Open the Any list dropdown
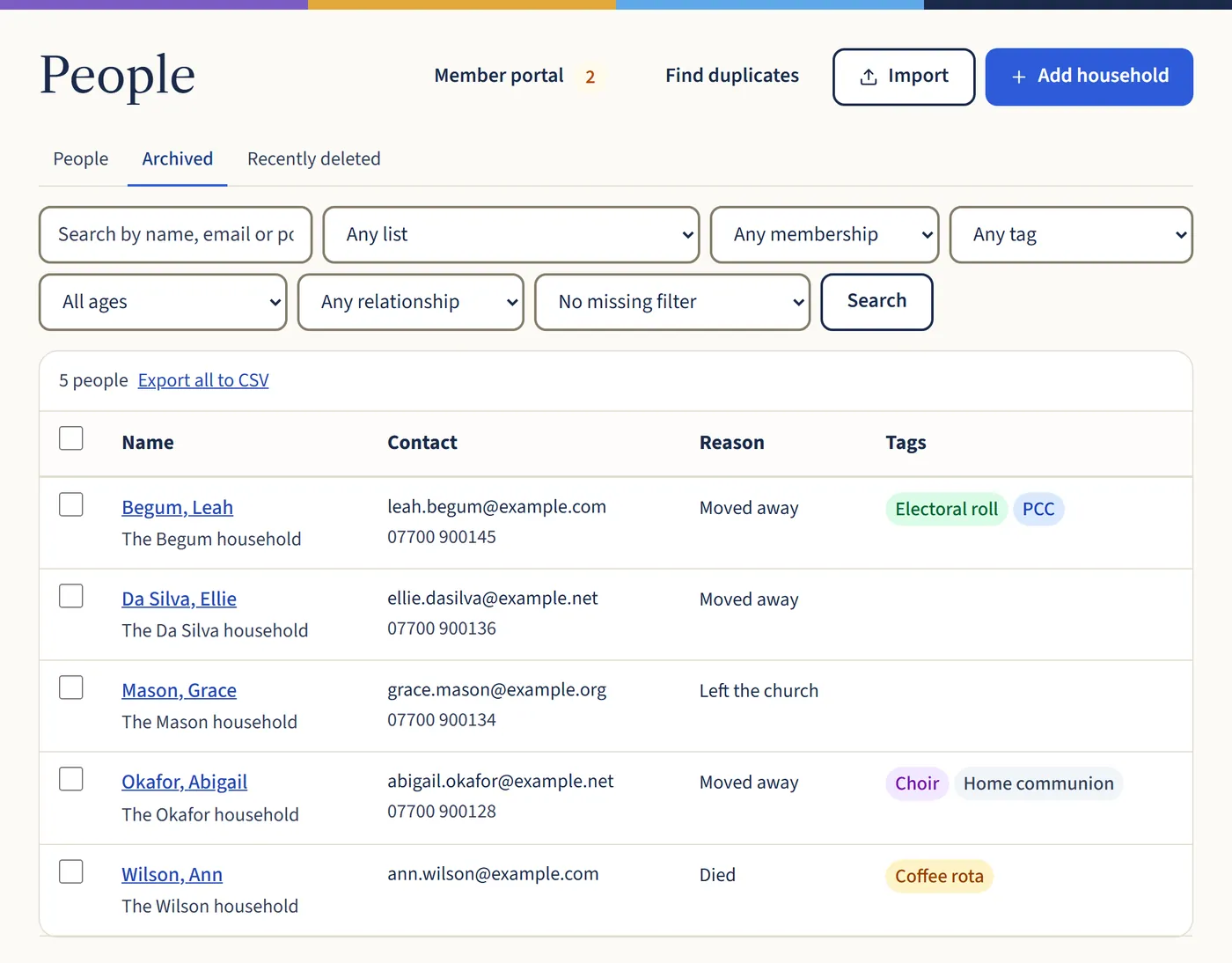1232x963 pixels. click(511, 235)
